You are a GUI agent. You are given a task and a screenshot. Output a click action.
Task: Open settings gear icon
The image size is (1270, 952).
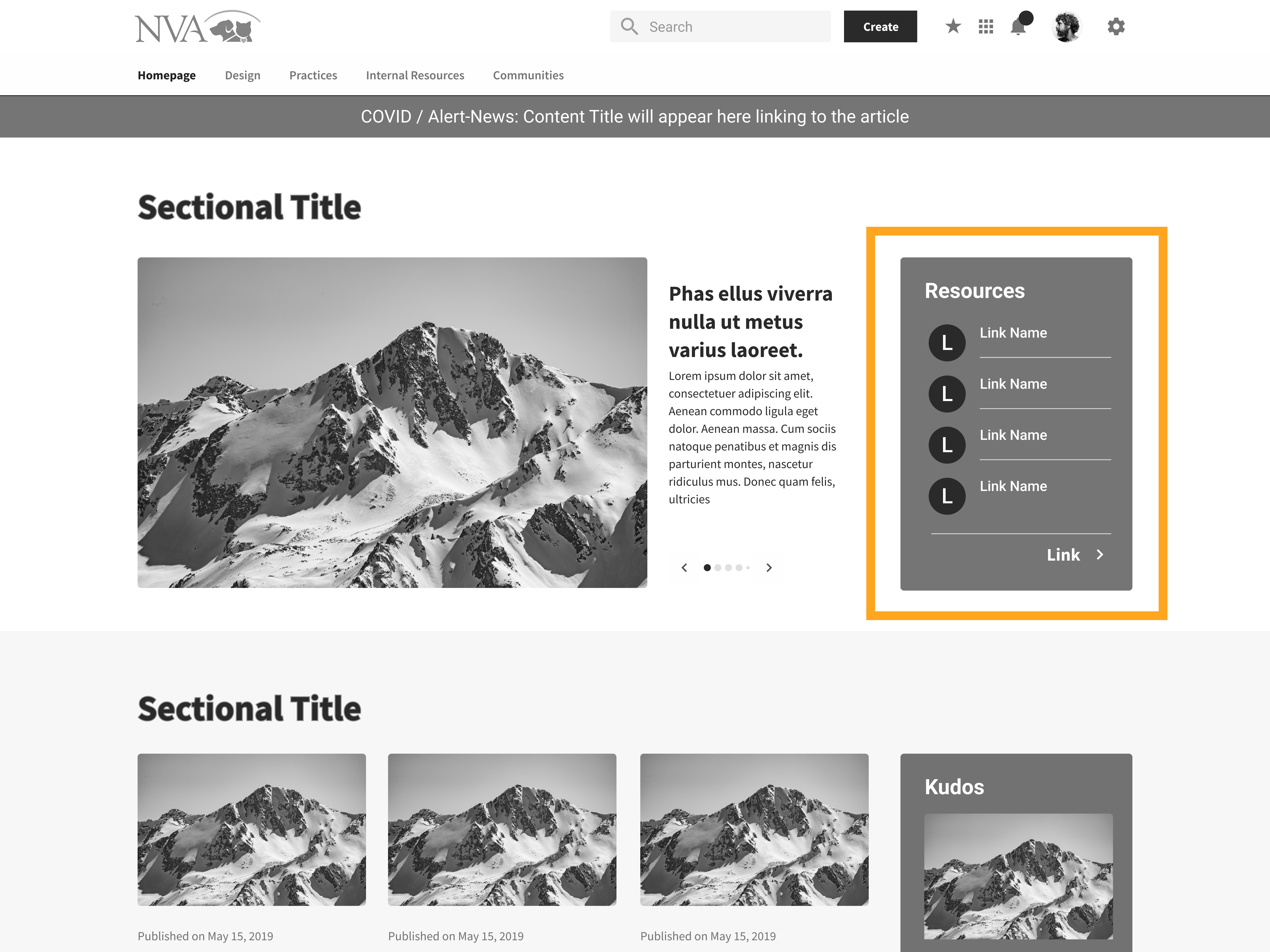tap(1116, 26)
